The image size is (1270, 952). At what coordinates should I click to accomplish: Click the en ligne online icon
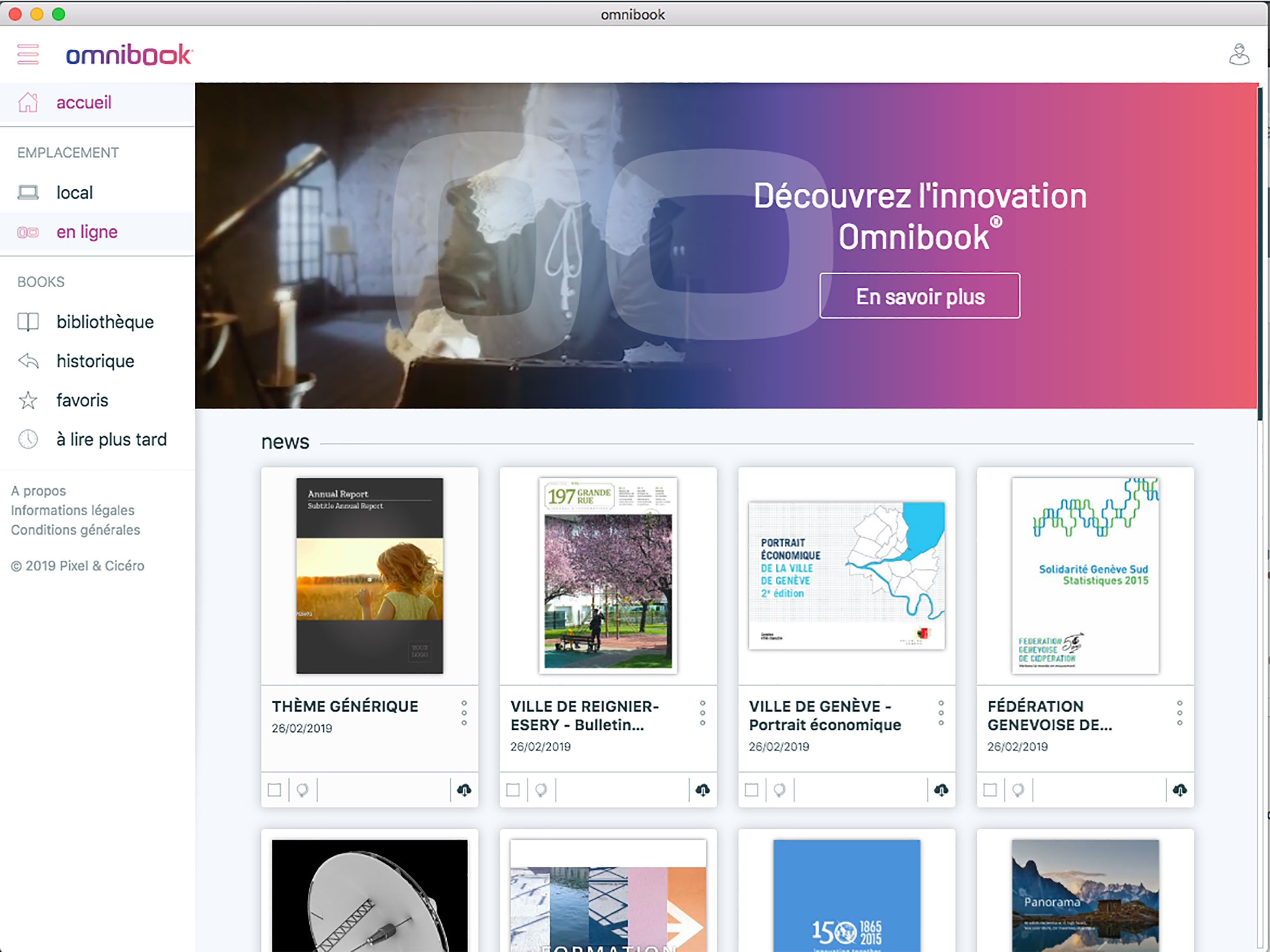27,232
